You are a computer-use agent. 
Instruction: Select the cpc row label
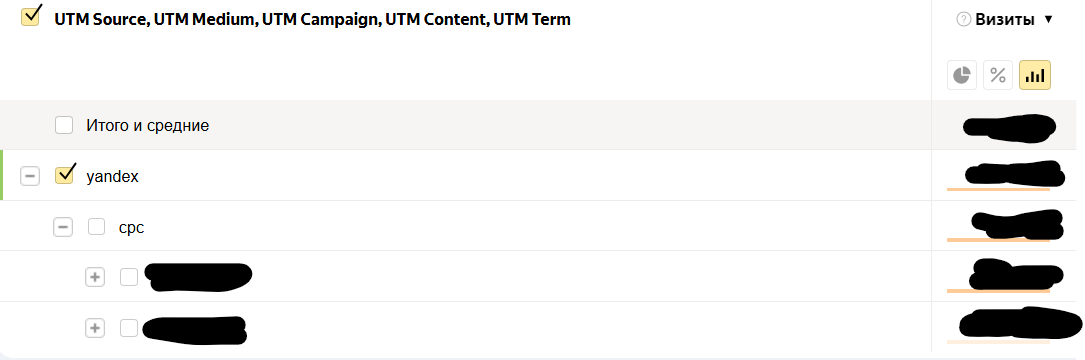tap(131, 227)
